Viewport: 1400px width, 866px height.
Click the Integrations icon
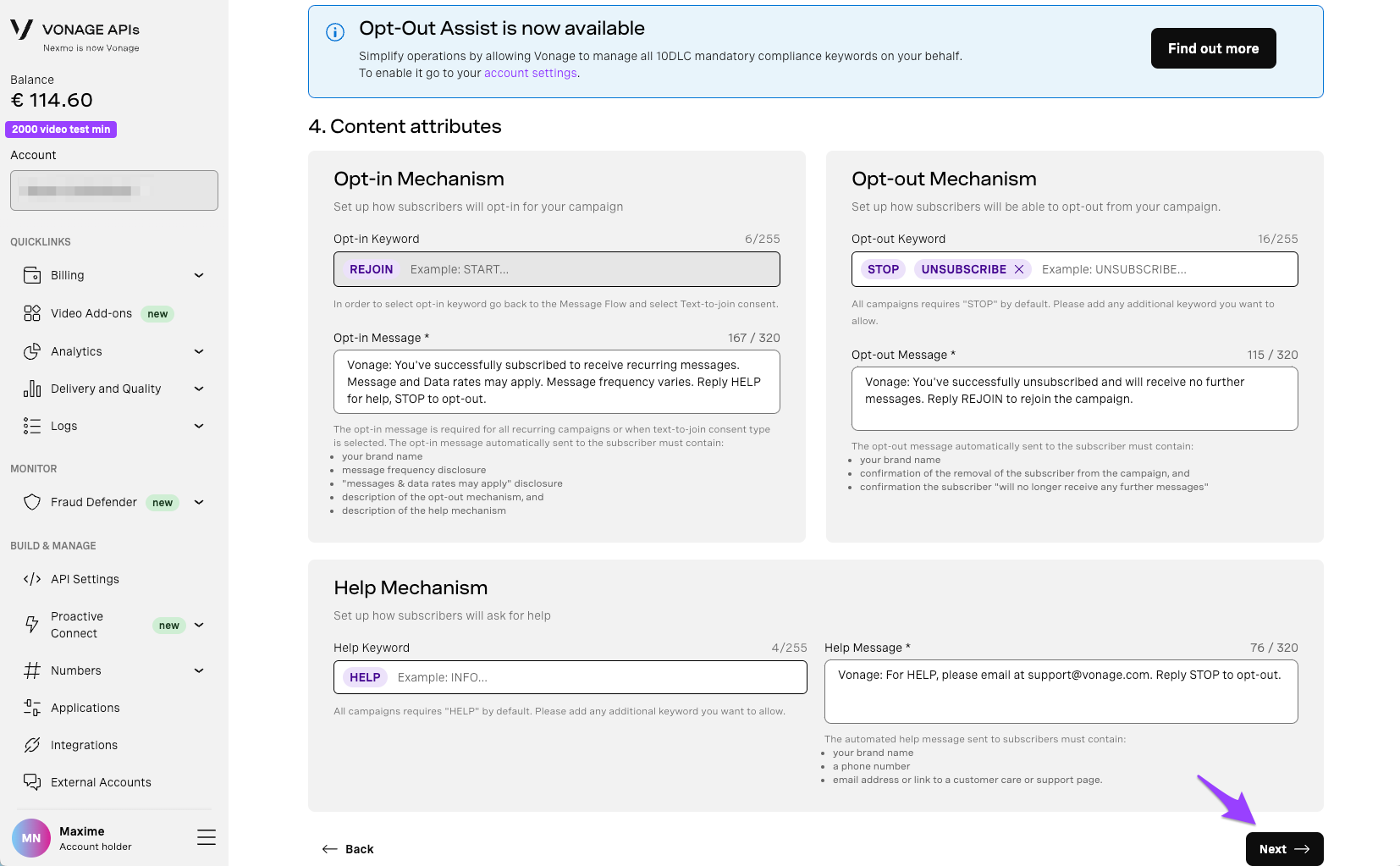pos(31,745)
